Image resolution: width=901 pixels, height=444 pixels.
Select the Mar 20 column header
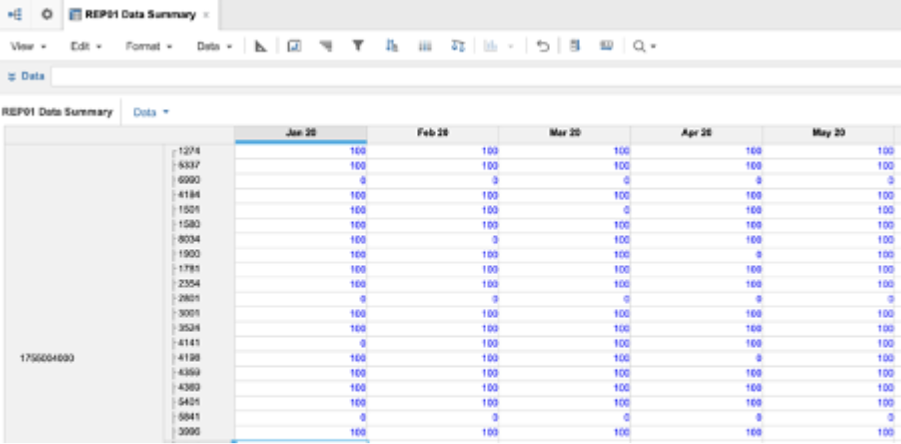(564, 133)
